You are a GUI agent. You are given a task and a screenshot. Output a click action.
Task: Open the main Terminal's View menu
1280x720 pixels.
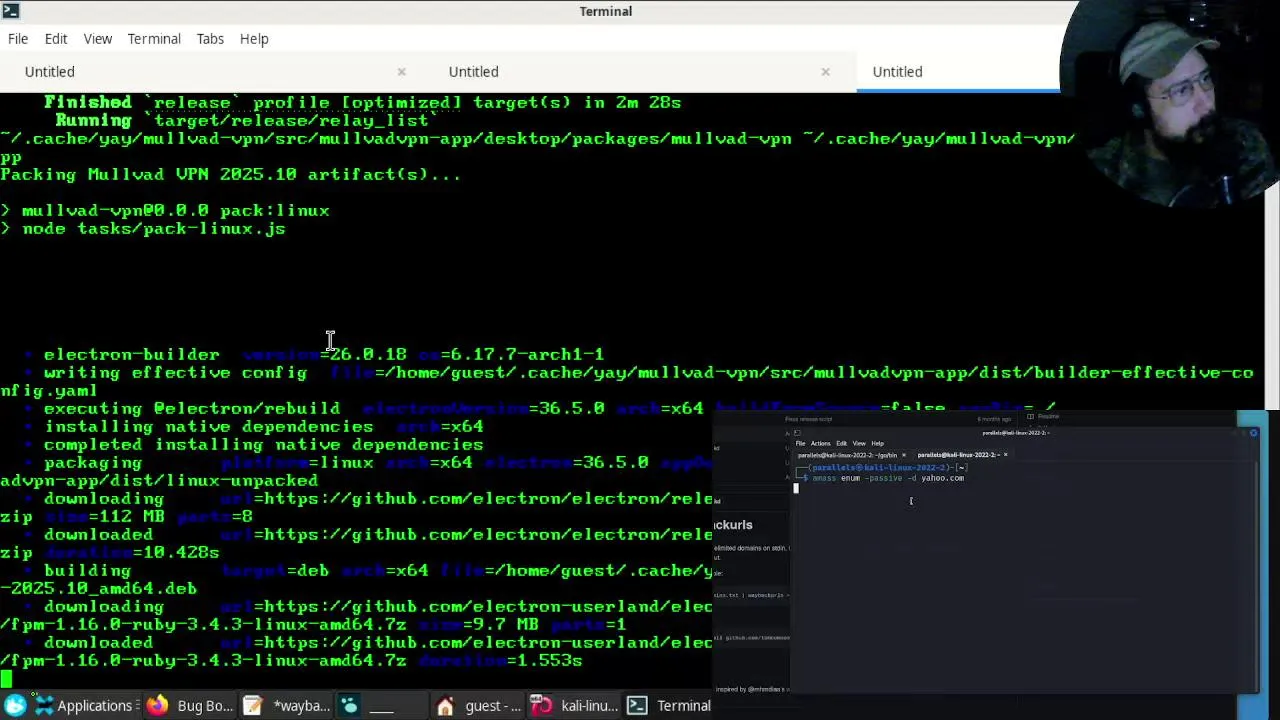[97, 38]
